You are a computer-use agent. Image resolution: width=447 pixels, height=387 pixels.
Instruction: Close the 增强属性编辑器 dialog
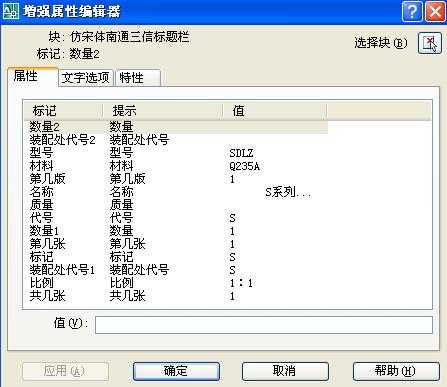[x=435, y=12]
